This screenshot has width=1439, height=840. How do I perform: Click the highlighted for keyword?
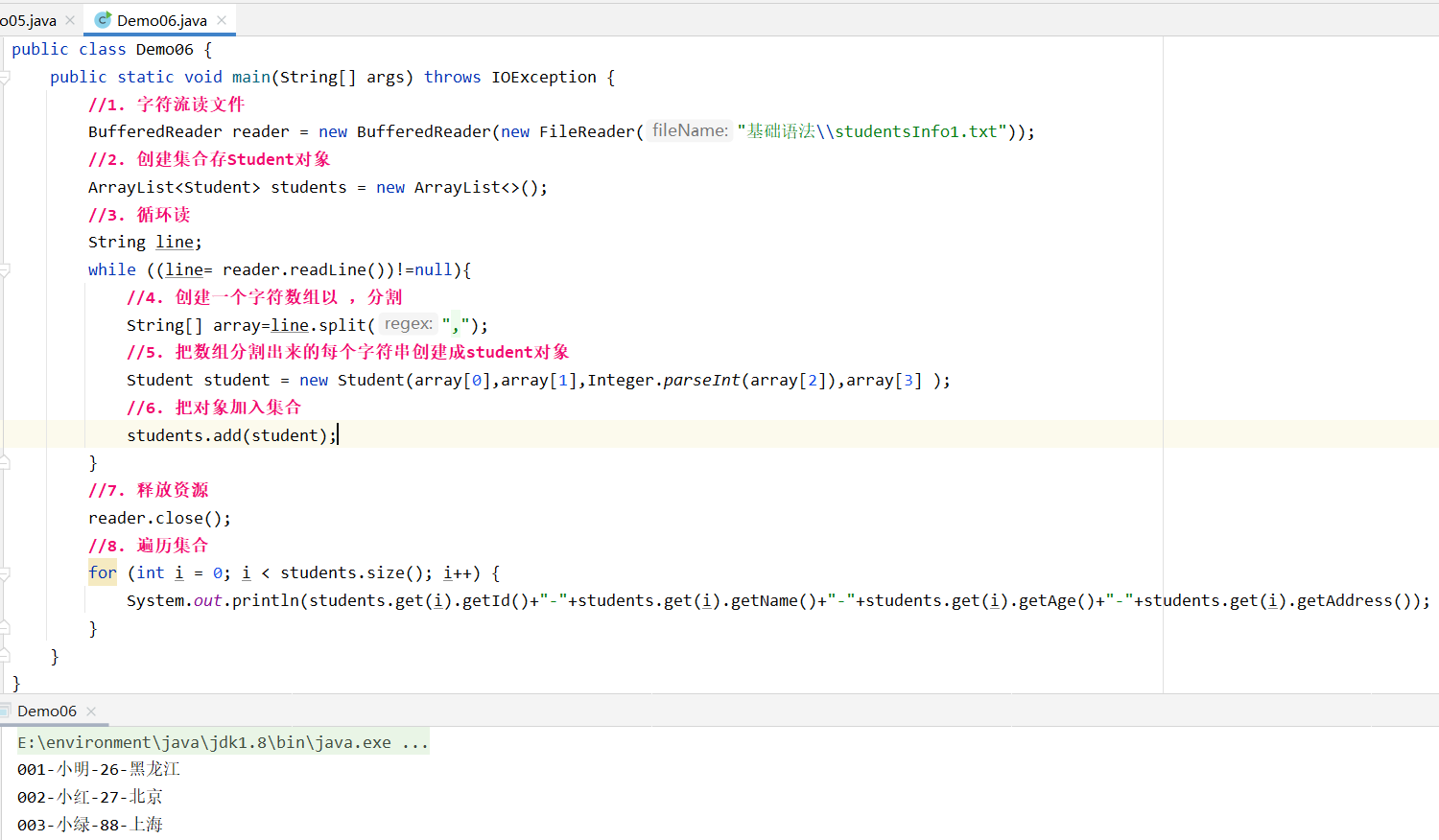click(102, 572)
